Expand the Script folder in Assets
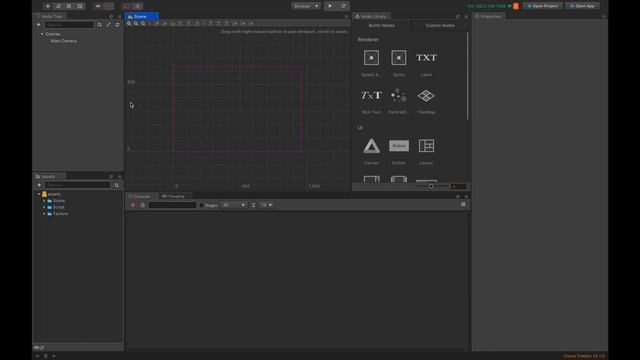This screenshot has width=640, height=360. point(44,207)
